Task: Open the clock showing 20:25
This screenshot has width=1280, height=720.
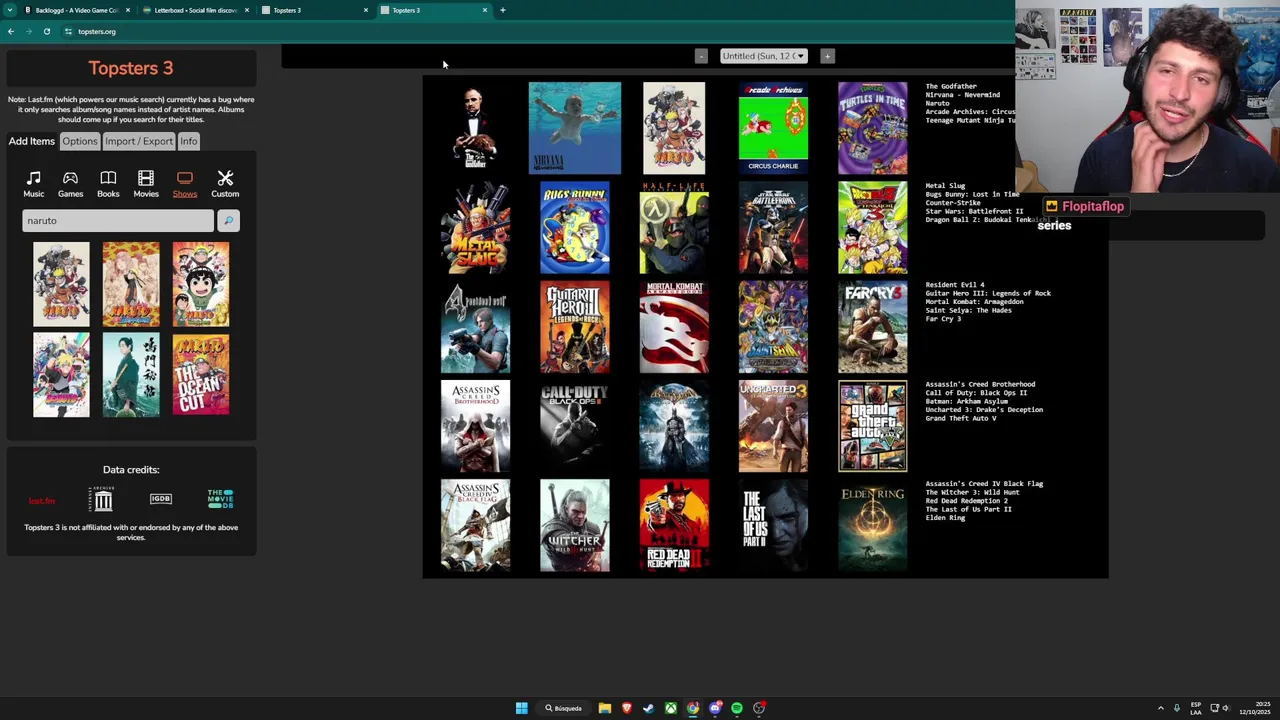Action: point(1254,708)
